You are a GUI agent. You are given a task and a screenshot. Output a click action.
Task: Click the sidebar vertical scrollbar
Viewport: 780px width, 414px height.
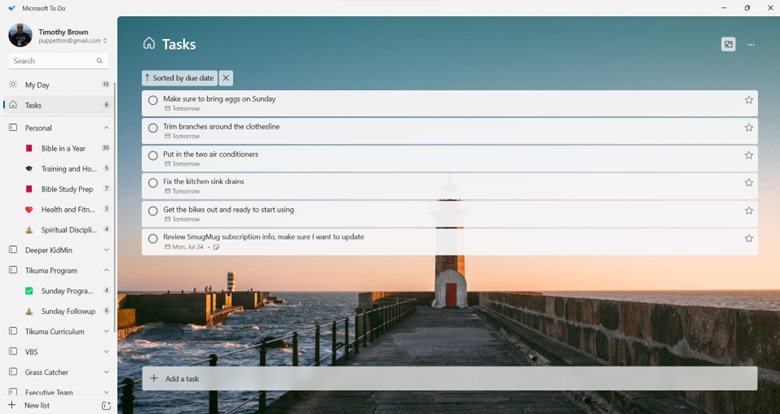click(115, 207)
